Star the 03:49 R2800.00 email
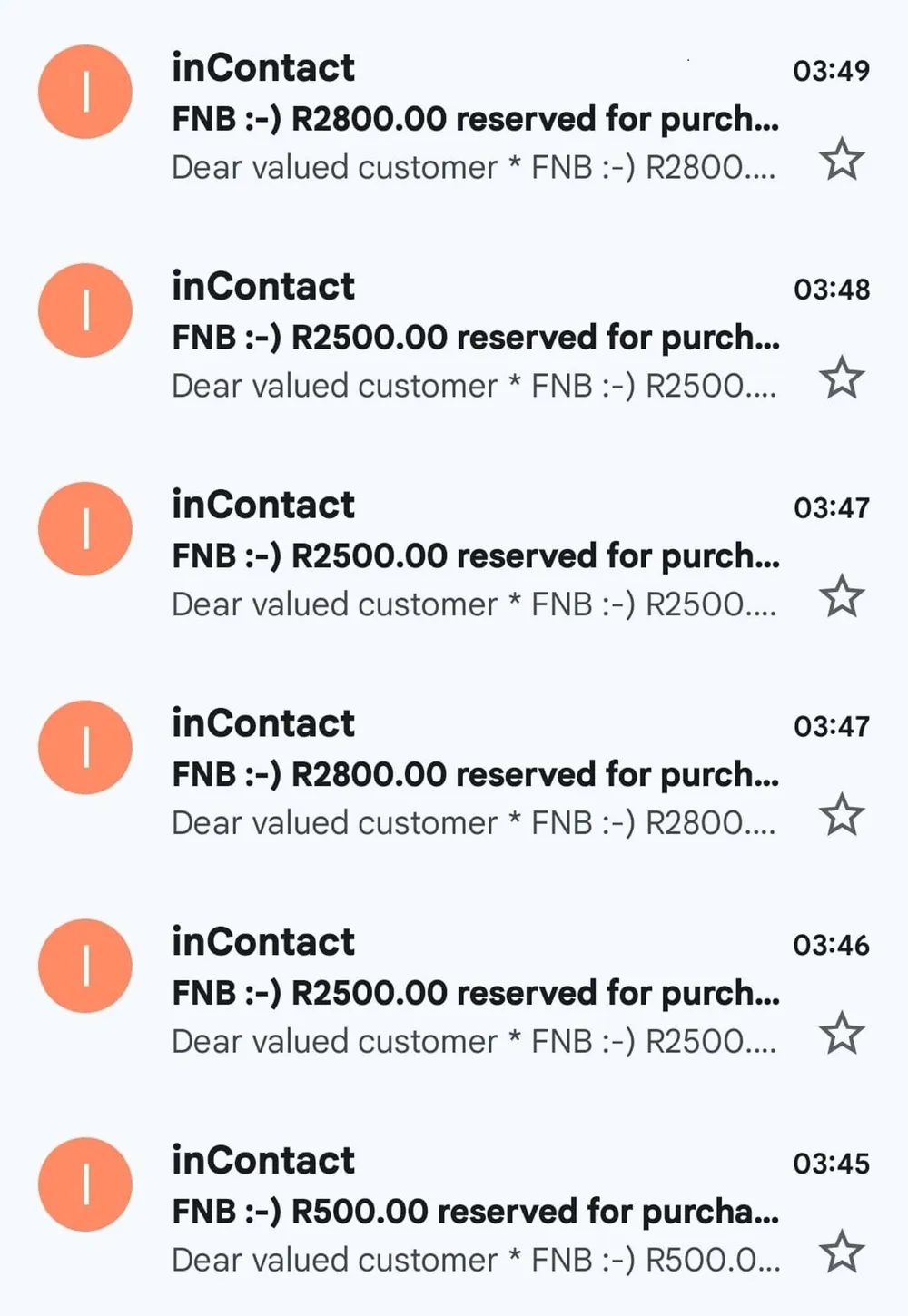The height and width of the screenshot is (1316, 908). click(842, 160)
